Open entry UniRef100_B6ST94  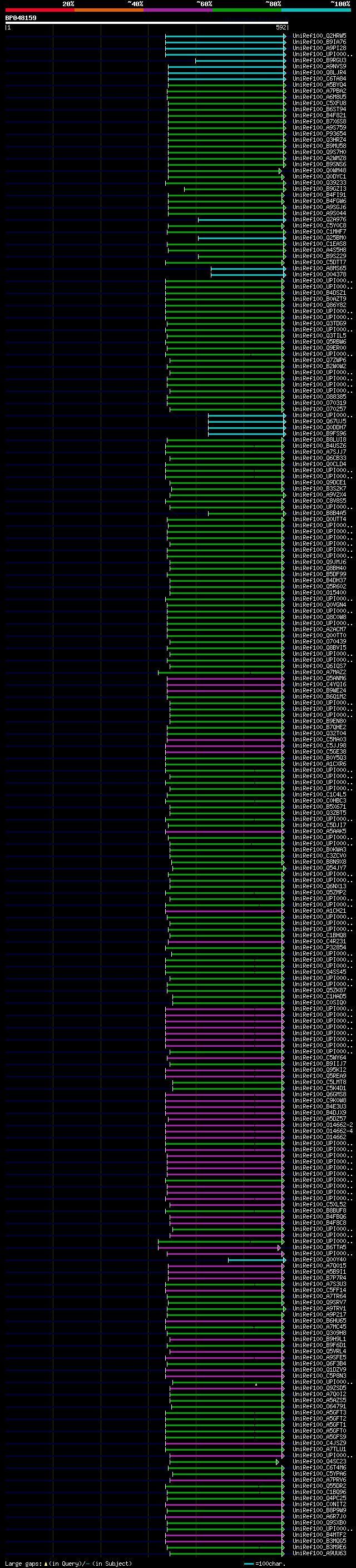[319, 110]
